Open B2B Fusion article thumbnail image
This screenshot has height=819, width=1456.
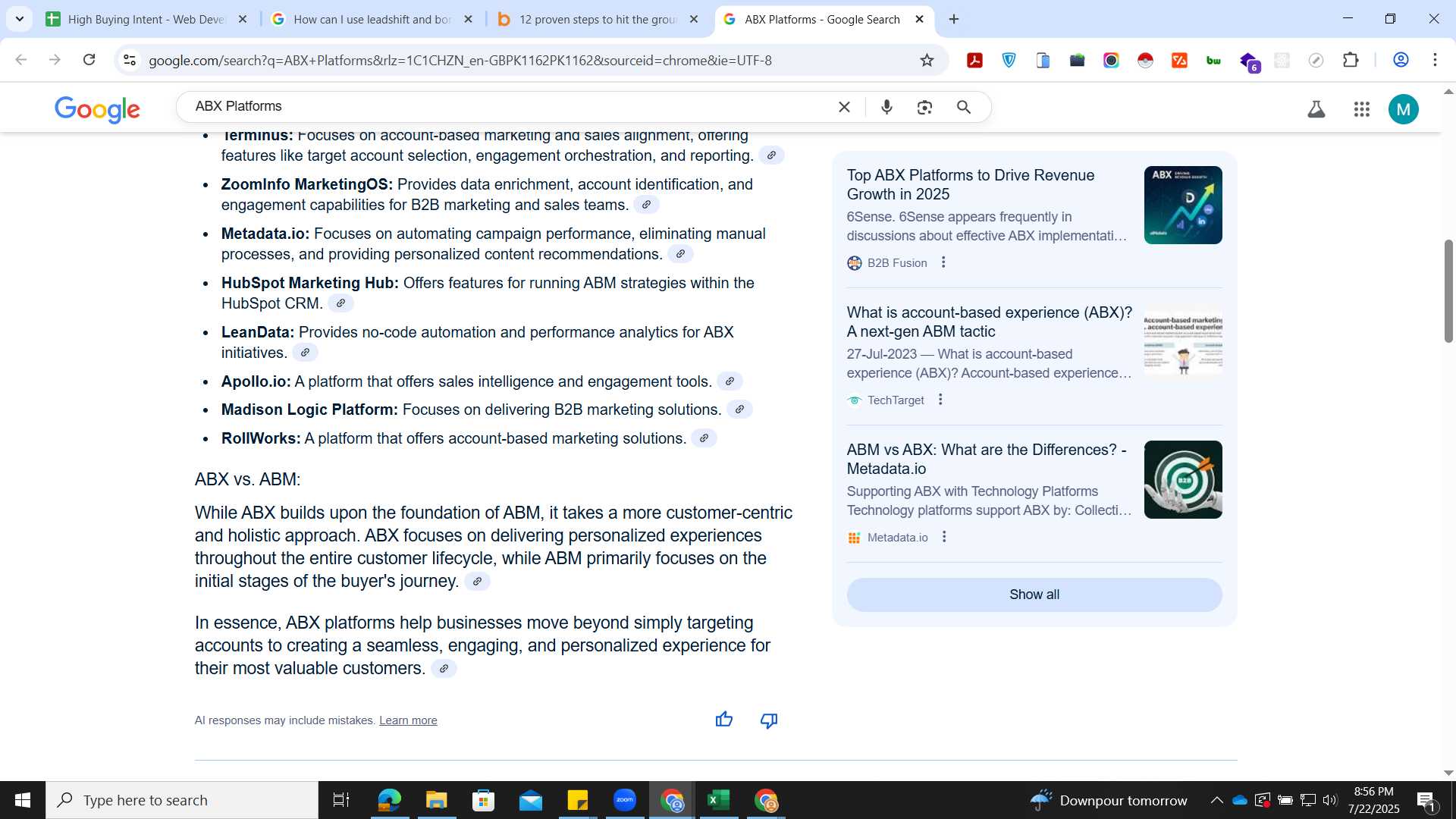tap(1183, 205)
